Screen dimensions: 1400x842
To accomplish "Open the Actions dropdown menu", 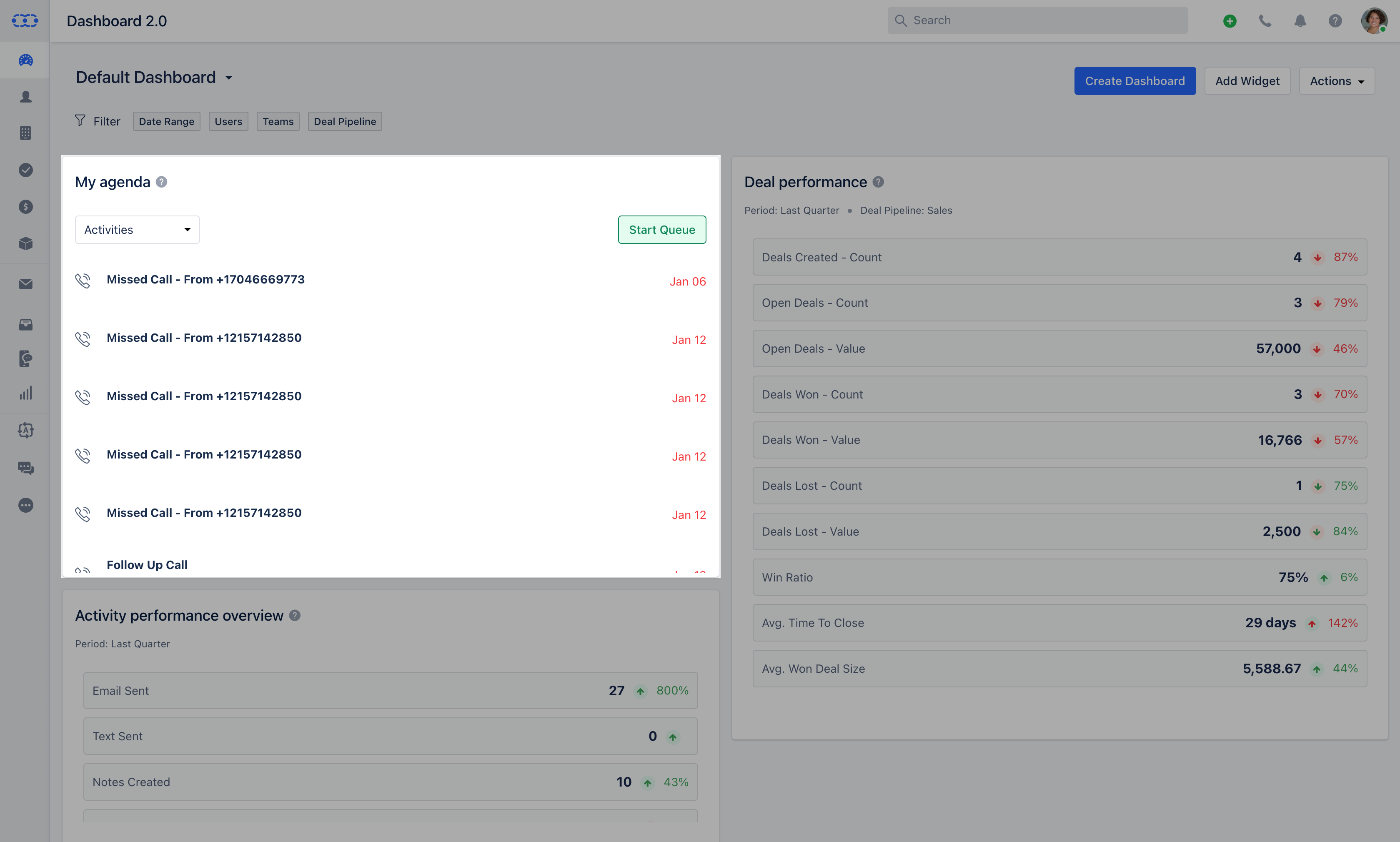I will point(1337,81).
